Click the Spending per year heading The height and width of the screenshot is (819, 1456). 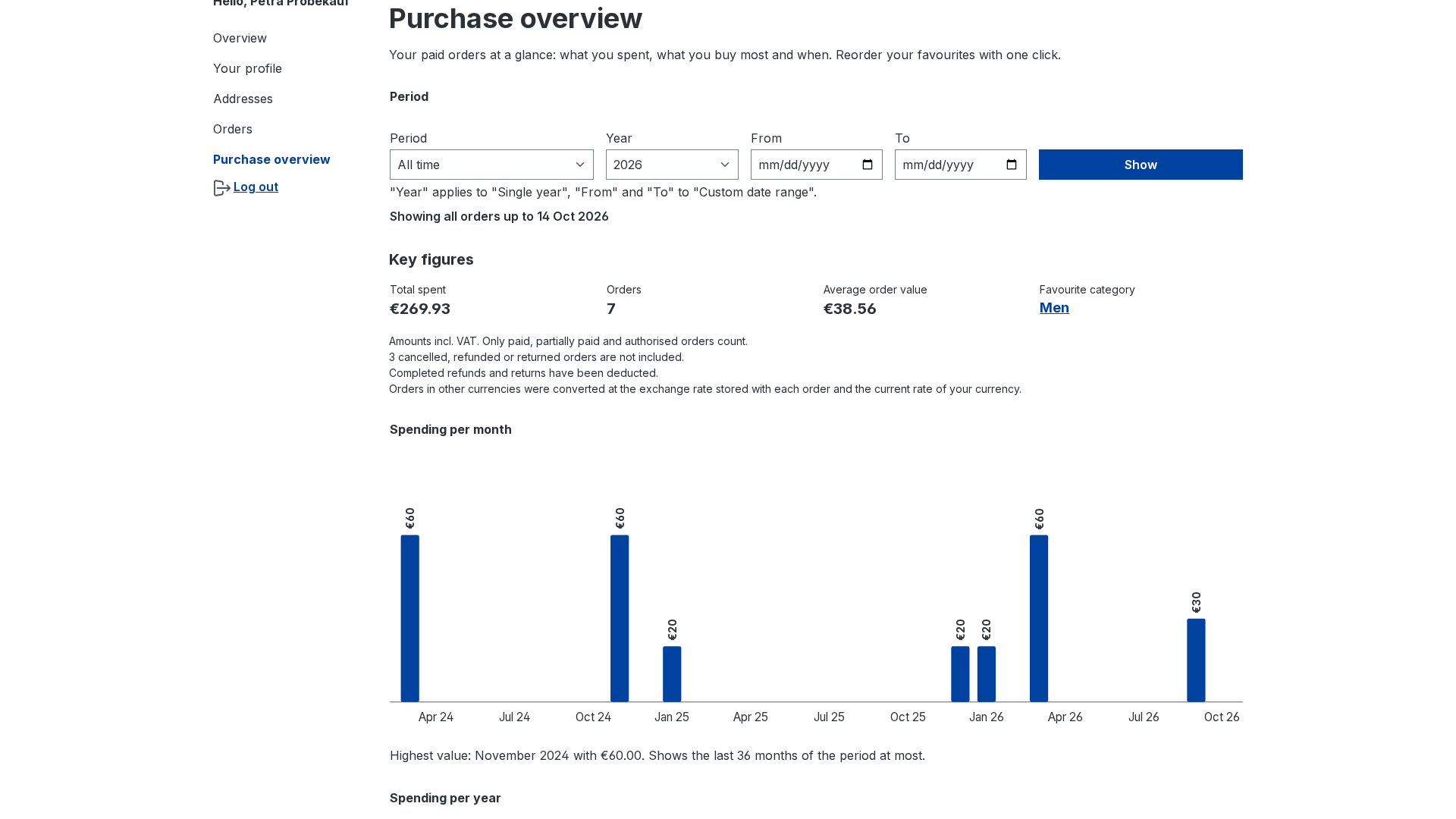[x=445, y=798]
